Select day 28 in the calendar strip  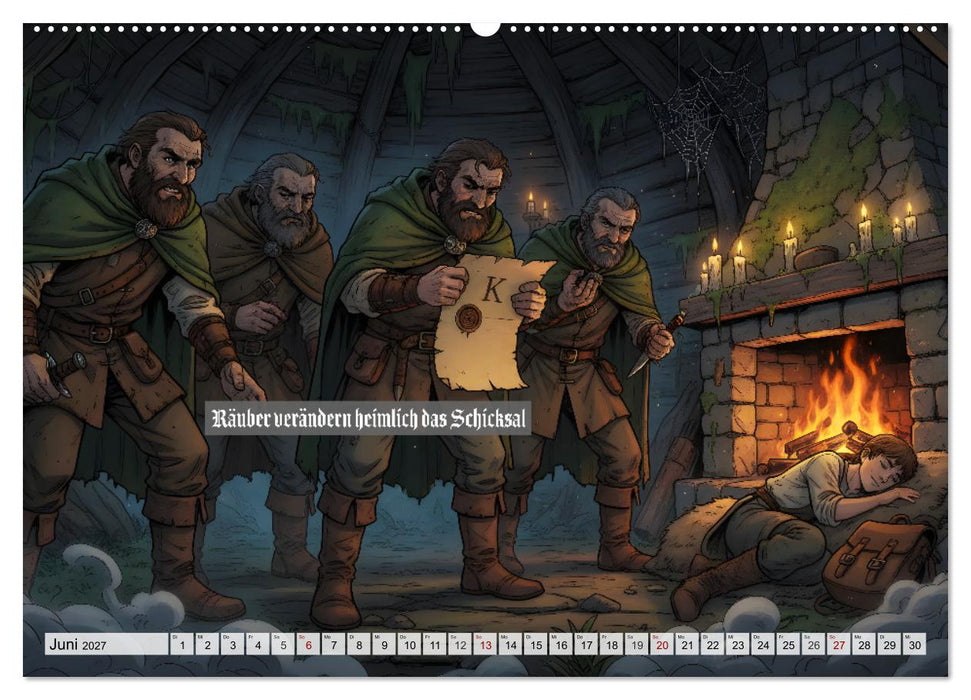[x=864, y=644]
